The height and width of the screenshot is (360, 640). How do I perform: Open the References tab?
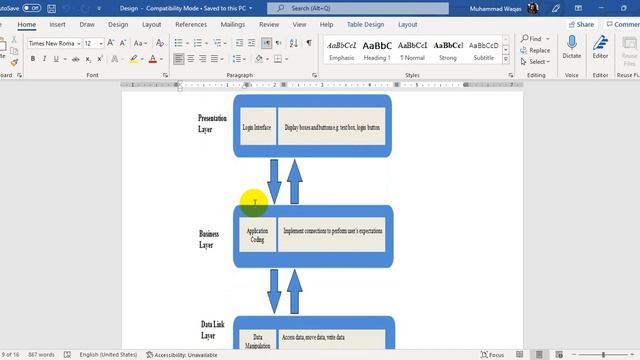(191, 24)
